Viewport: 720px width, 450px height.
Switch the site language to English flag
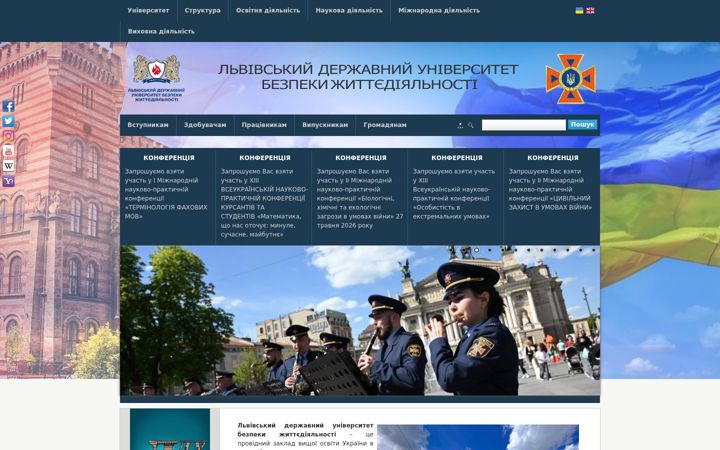[591, 11]
